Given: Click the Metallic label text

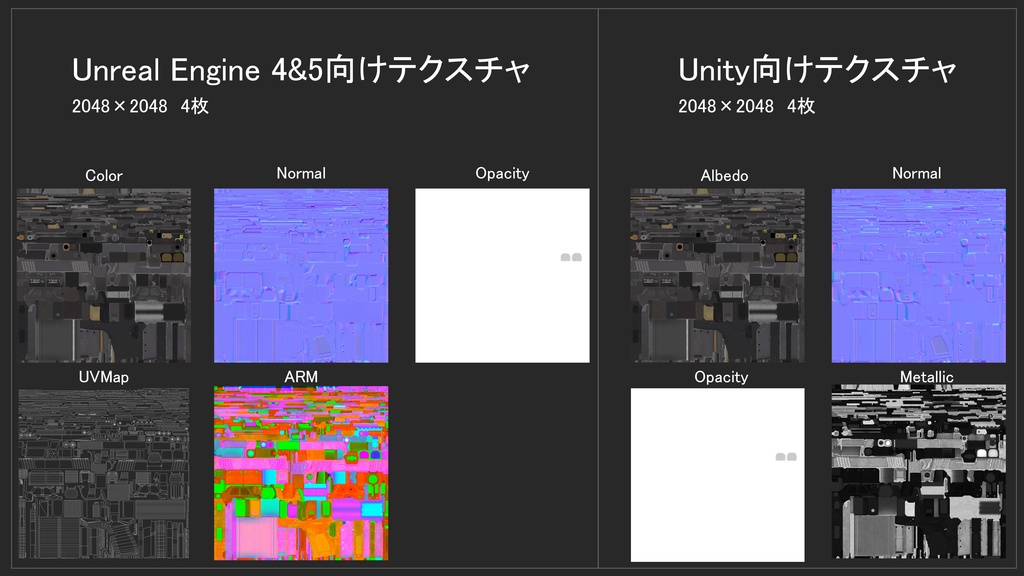Looking at the screenshot, I should [x=927, y=377].
